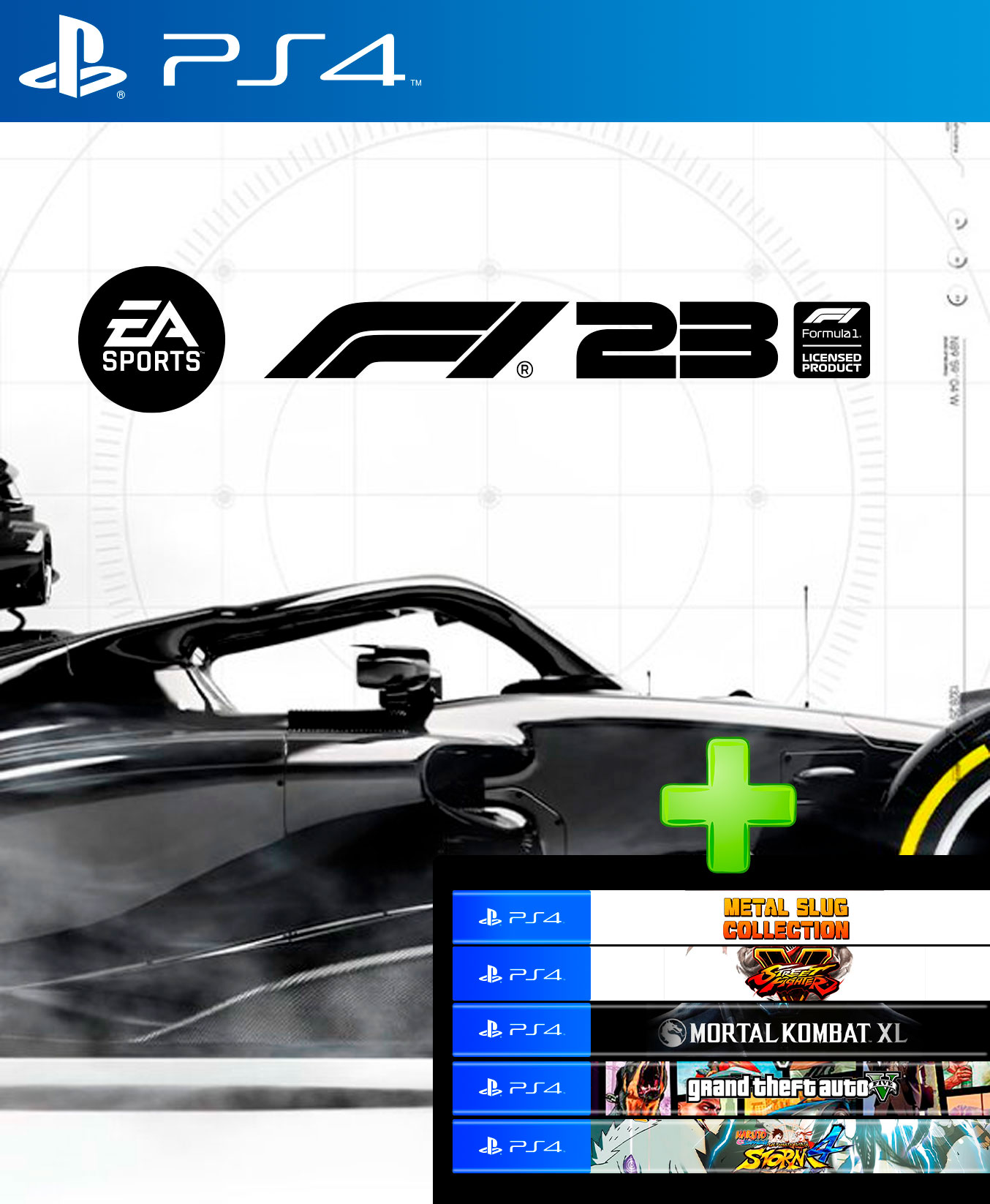
Task: Click the Formula 1 Licensed Product badge
Action: pyautogui.click(x=831, y=340)
